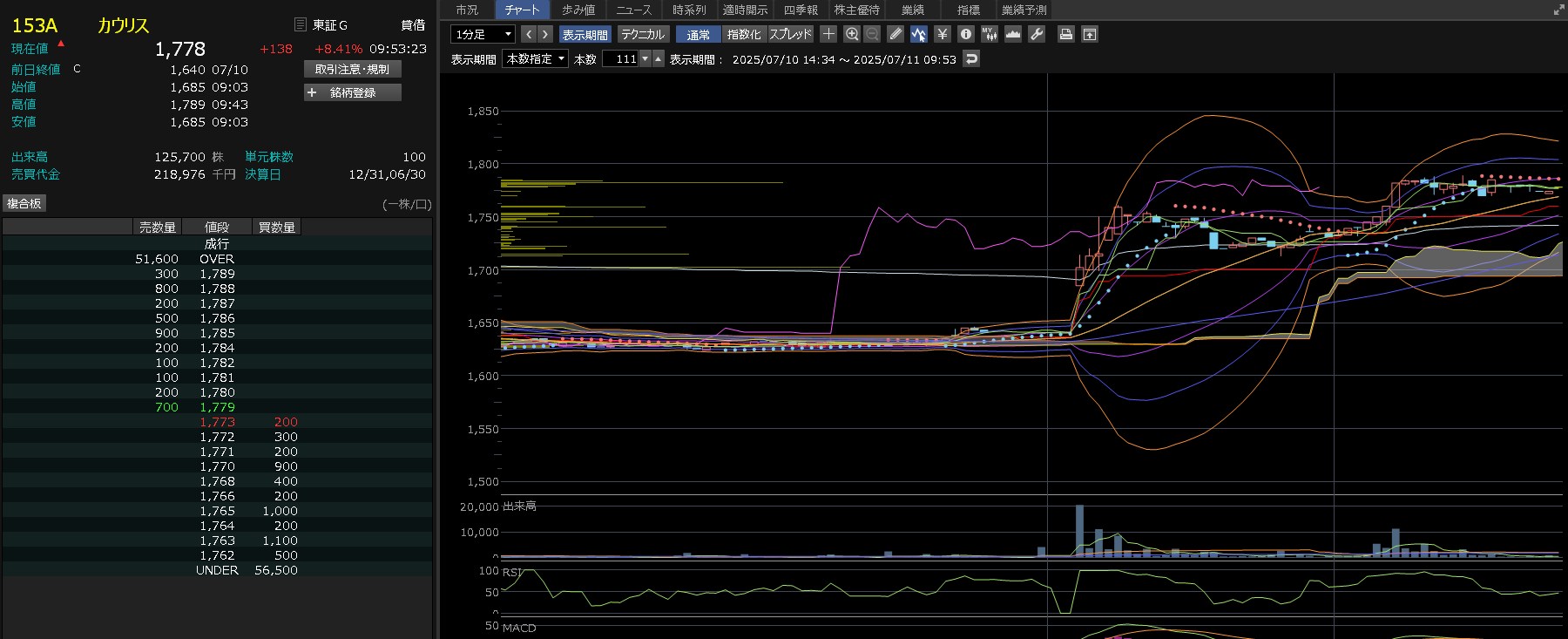Image resolution: width=1568 pixels, height=639 pixels.
Task: Open the ニュース tab
Action: click(633, 10)
